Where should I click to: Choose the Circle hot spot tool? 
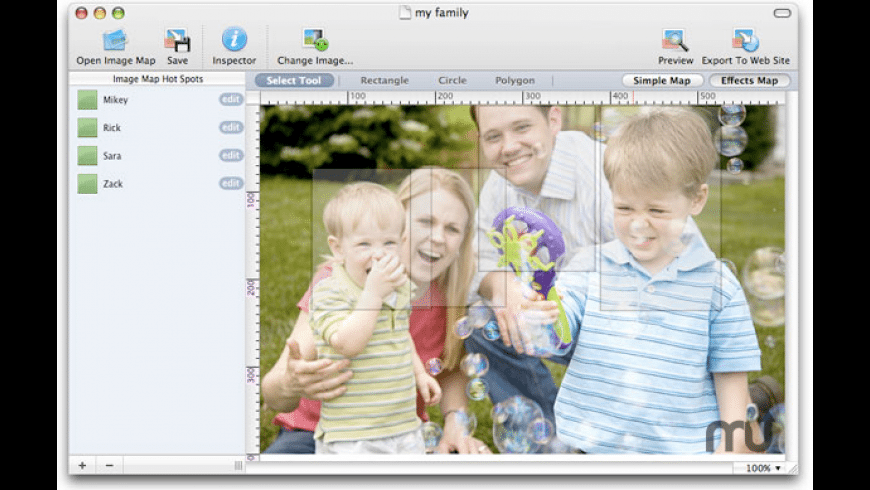(x=452, y=80)
